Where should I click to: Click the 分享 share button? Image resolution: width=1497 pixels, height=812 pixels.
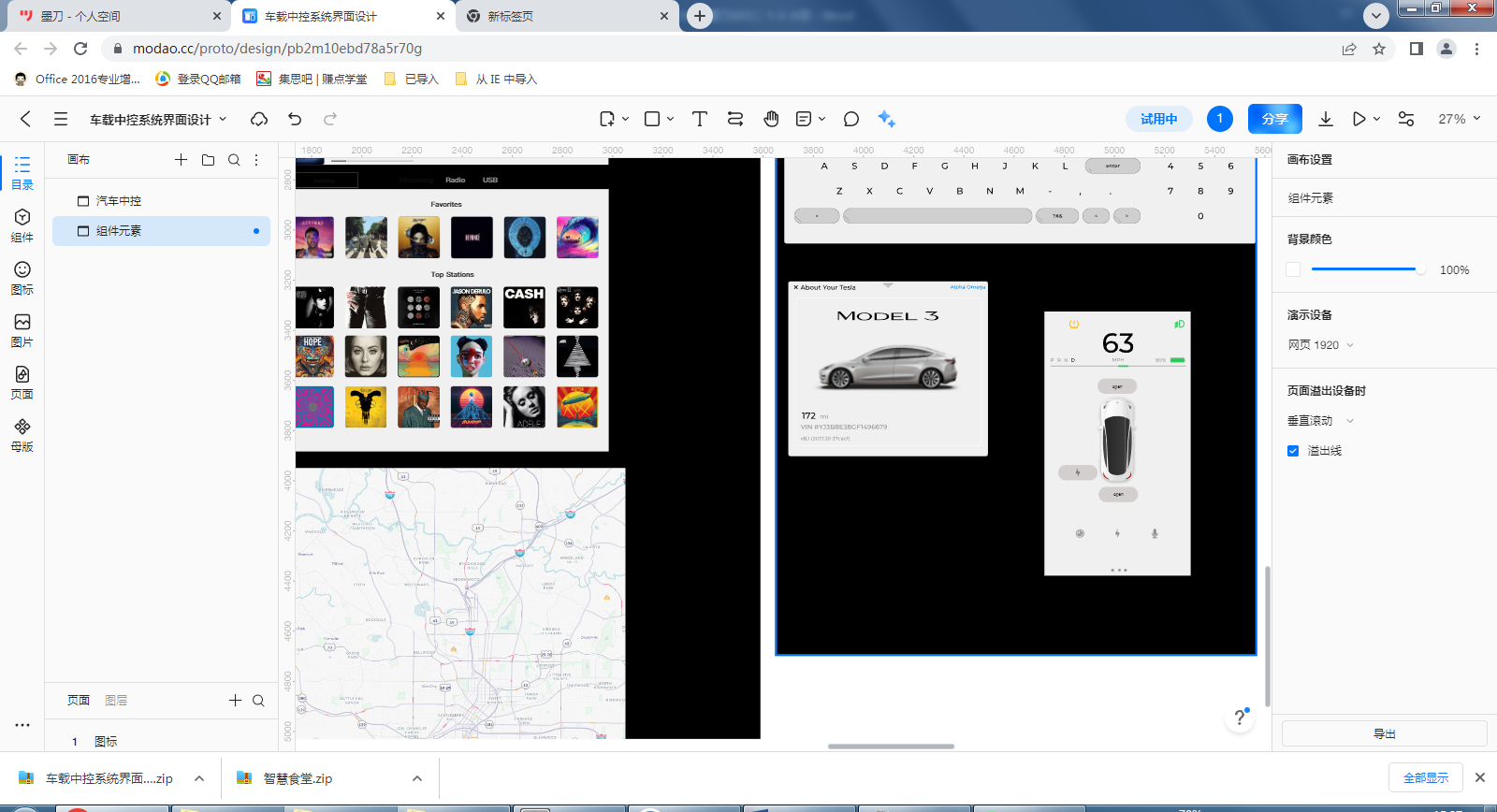pos(1274,119)
